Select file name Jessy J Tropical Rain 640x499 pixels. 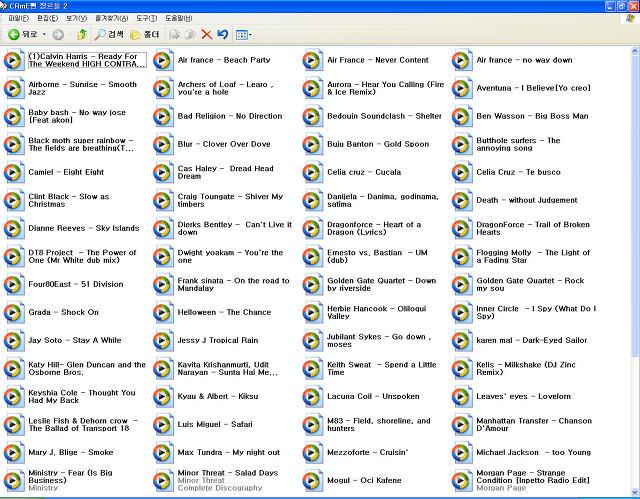coord(218,340)
